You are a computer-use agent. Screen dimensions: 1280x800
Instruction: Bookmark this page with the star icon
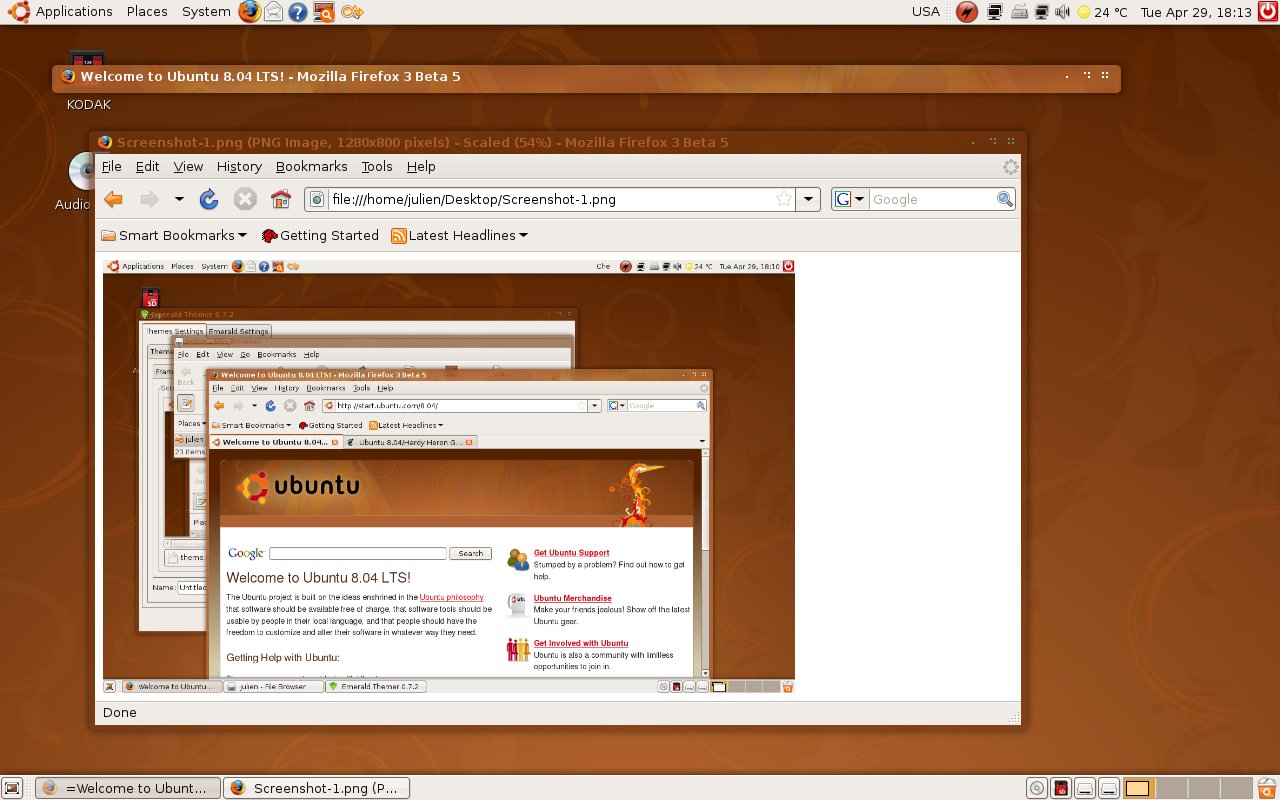pyautogui.click(x=784, y=199)
